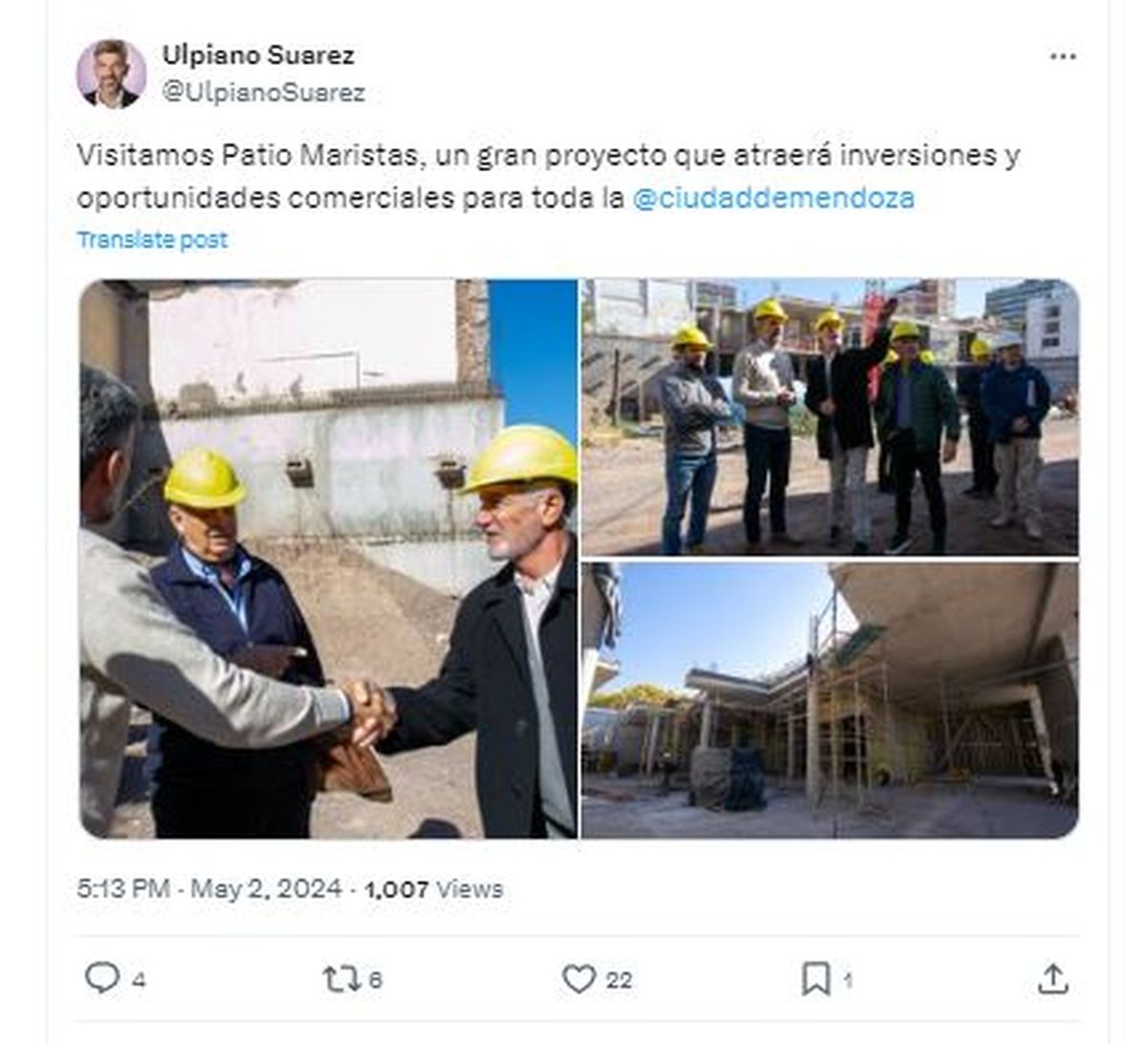
Task: Click the bookmark count 1
Action: coord(848,981)
